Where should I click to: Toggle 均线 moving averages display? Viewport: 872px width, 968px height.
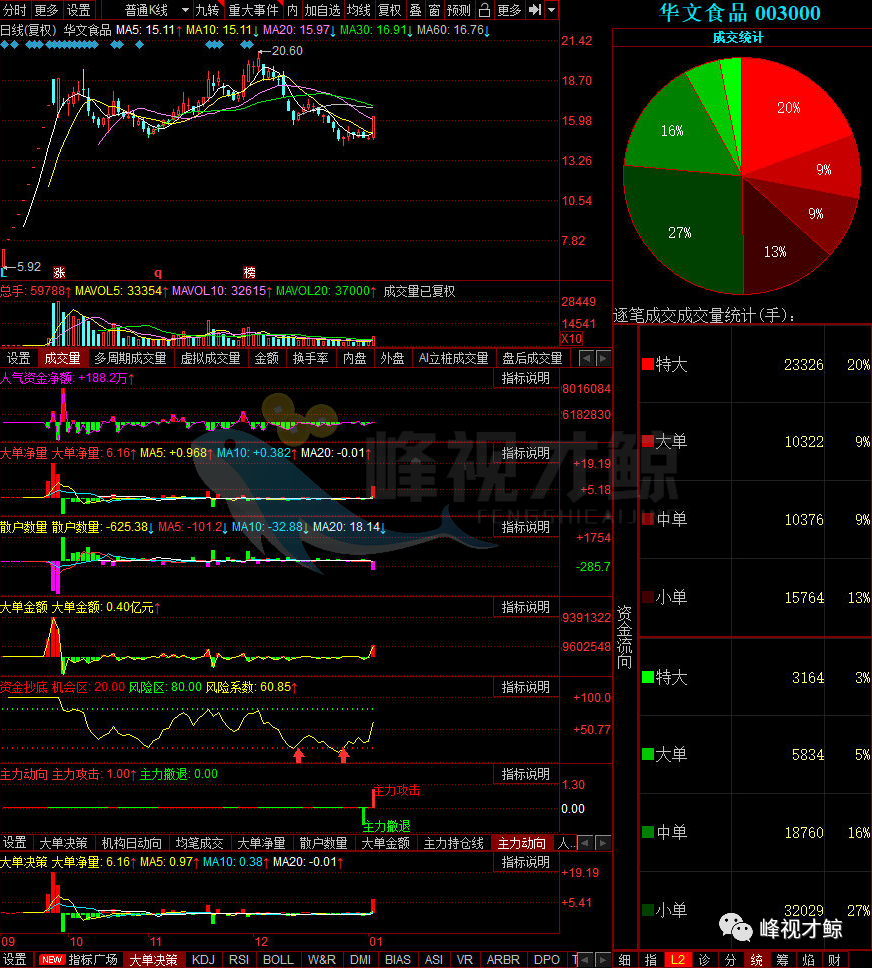click(x=358, y=10)
